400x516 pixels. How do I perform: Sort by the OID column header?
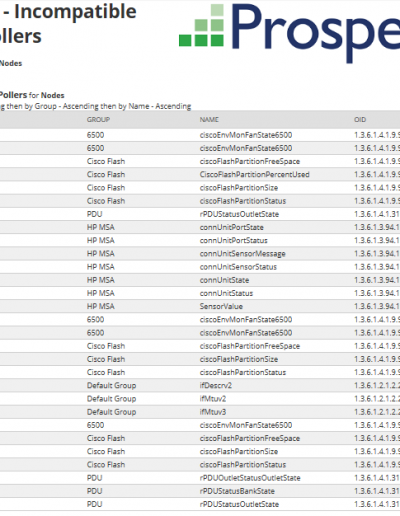pyautogui.click(x=360, y=120)
